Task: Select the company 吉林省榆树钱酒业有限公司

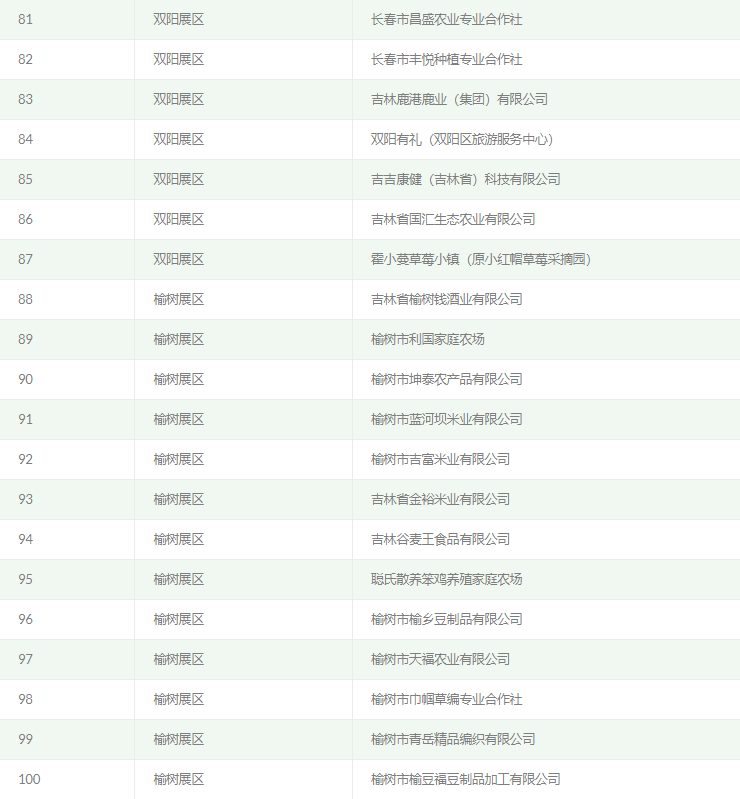Action: pos(446,299)
